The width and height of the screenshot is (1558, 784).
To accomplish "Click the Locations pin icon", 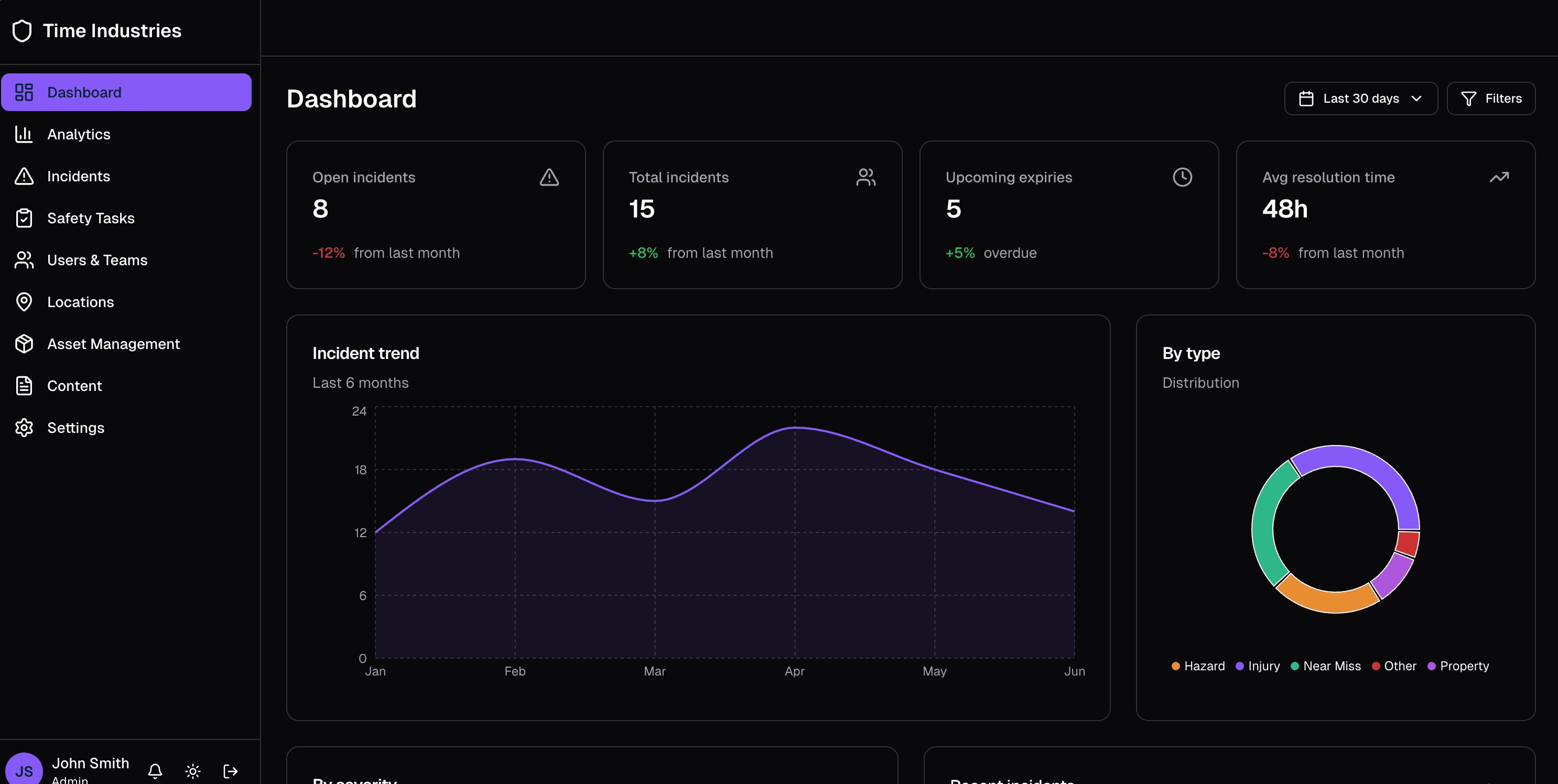I will (24, 302).
